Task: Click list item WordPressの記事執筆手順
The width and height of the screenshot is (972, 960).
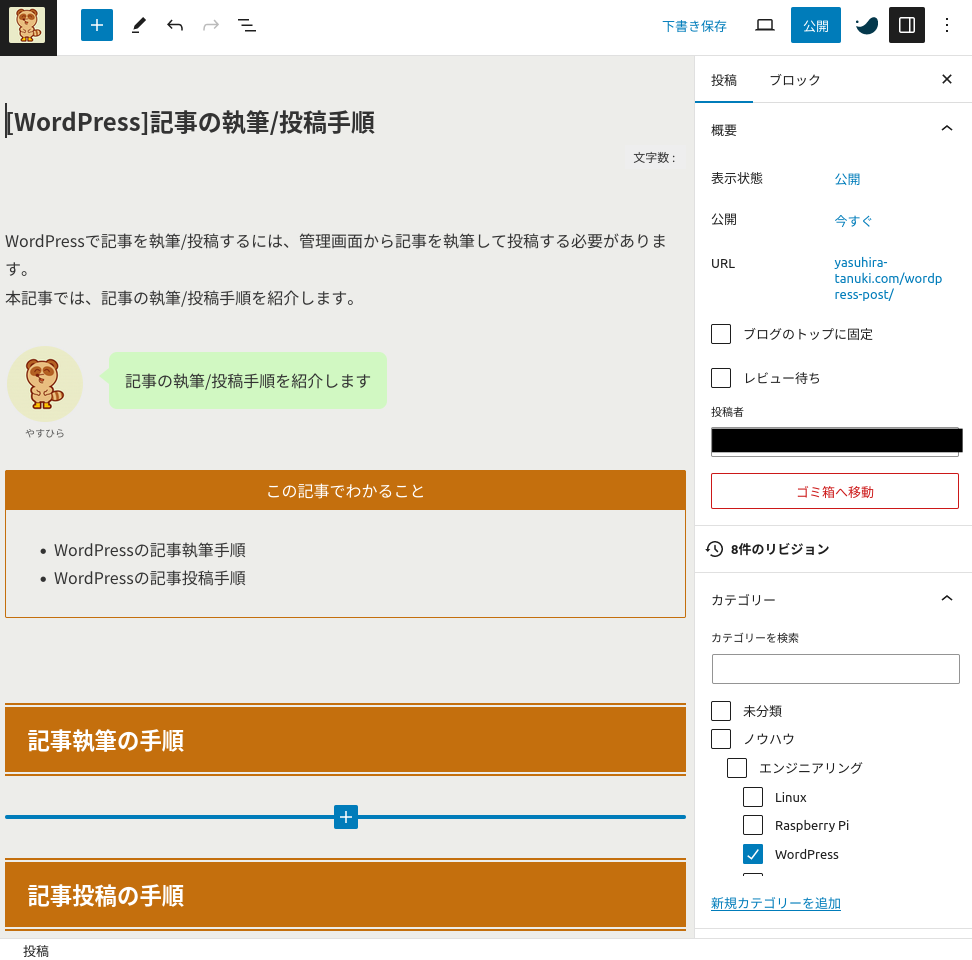Action: pos(150,550)
